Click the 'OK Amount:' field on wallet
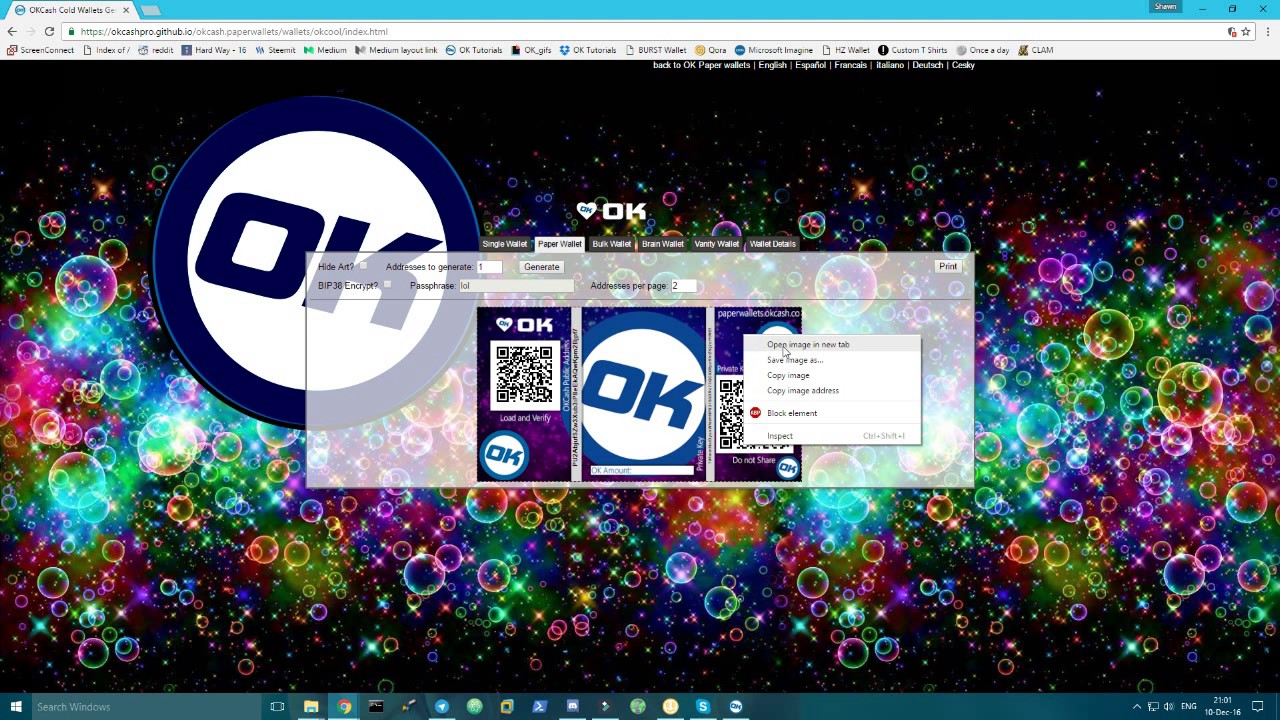This screenshot has width=1280, height=720. point(642,470)
